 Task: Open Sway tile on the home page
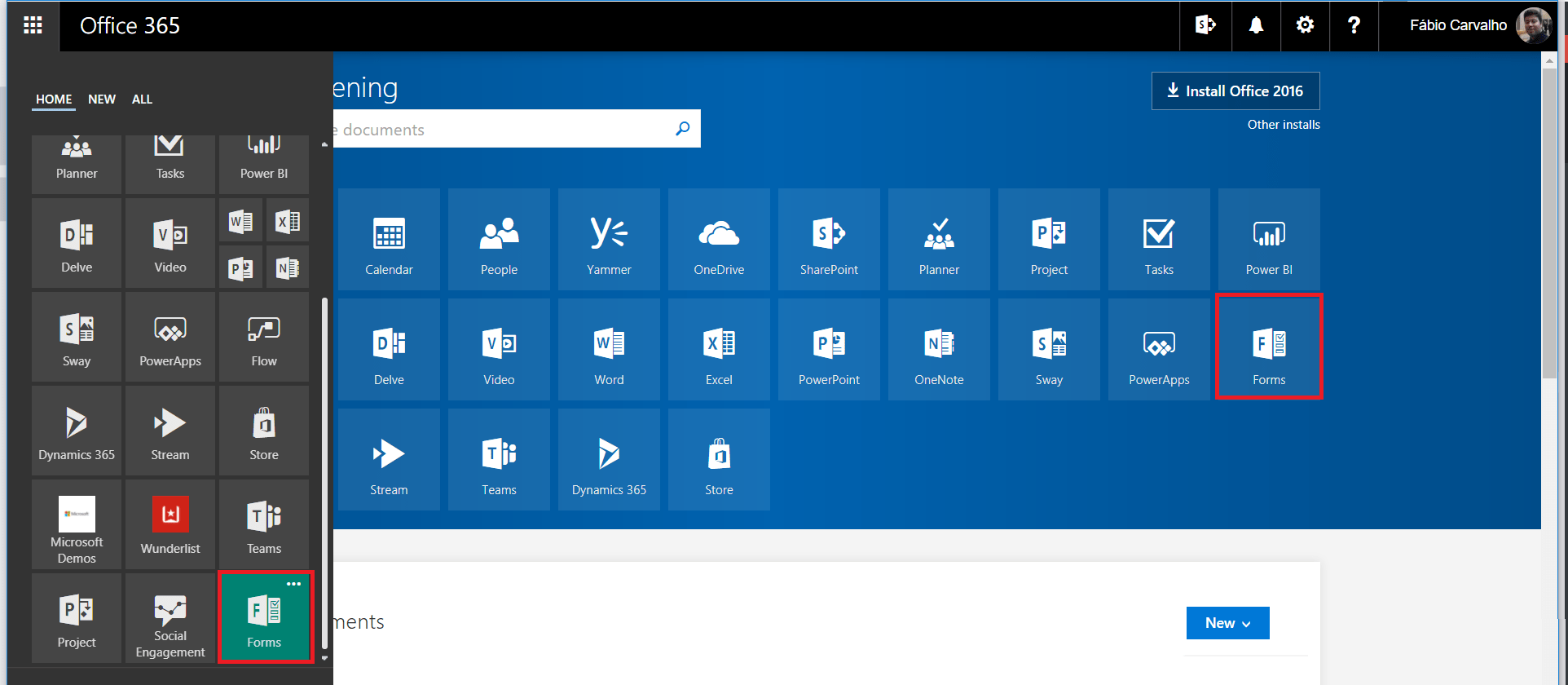pos(1049,349)
